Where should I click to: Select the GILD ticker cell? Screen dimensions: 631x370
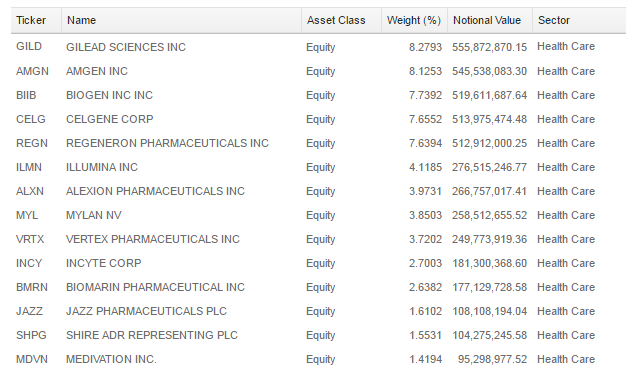(x=29, y=46)
